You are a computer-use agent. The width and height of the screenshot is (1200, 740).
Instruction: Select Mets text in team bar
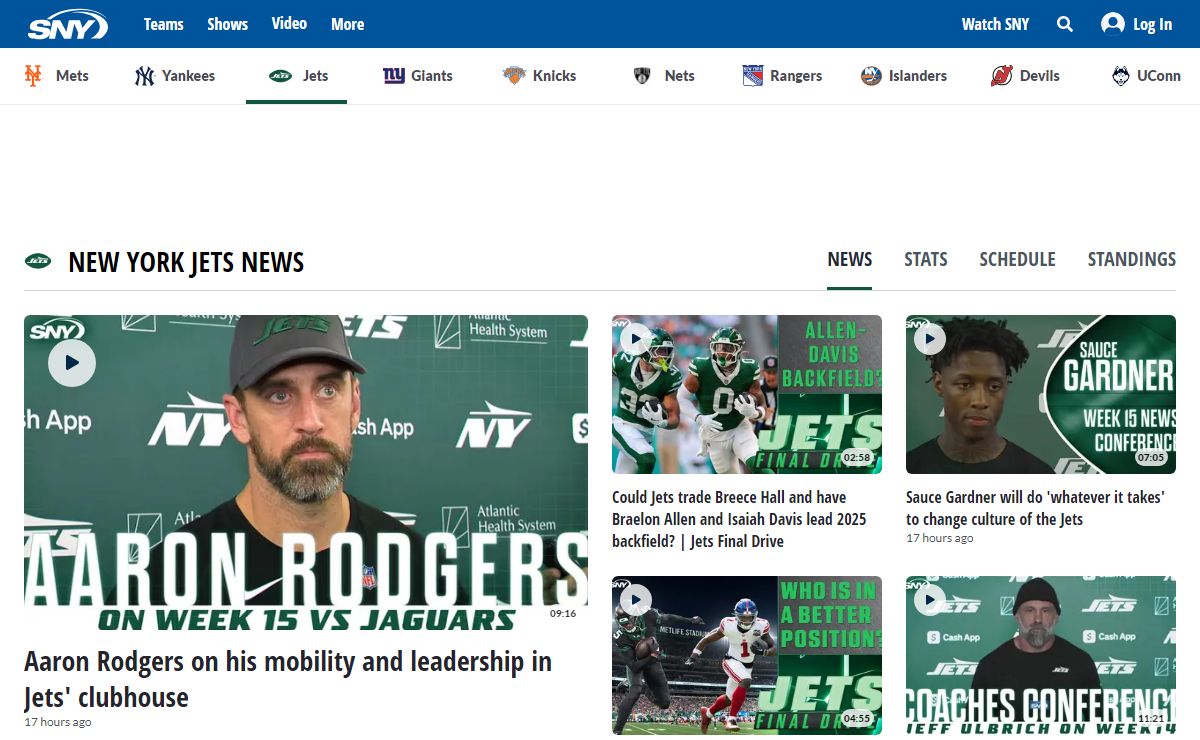click(72, 75)
